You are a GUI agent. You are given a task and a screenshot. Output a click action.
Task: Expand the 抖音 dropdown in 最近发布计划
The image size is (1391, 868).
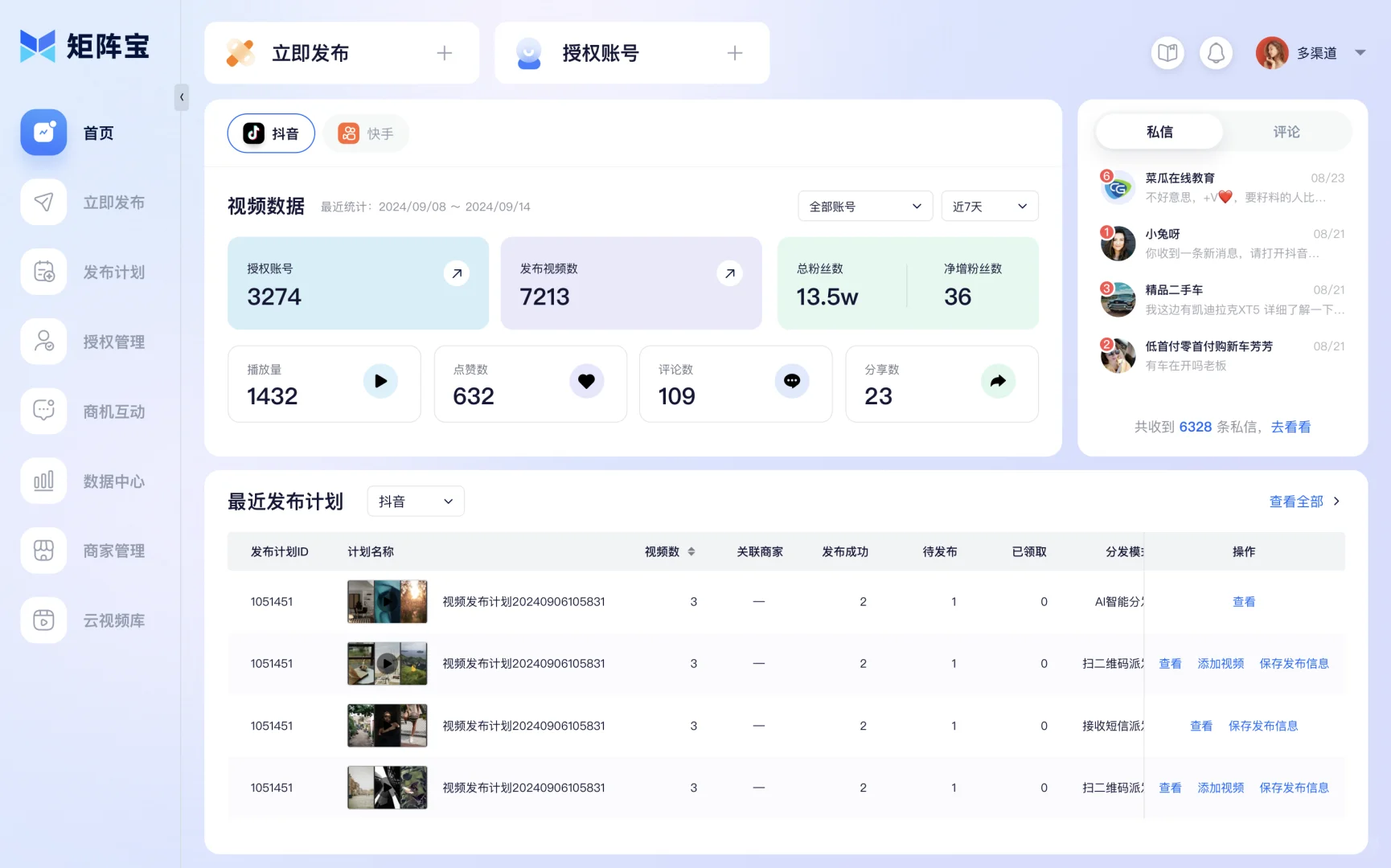[x=415, y=500]
